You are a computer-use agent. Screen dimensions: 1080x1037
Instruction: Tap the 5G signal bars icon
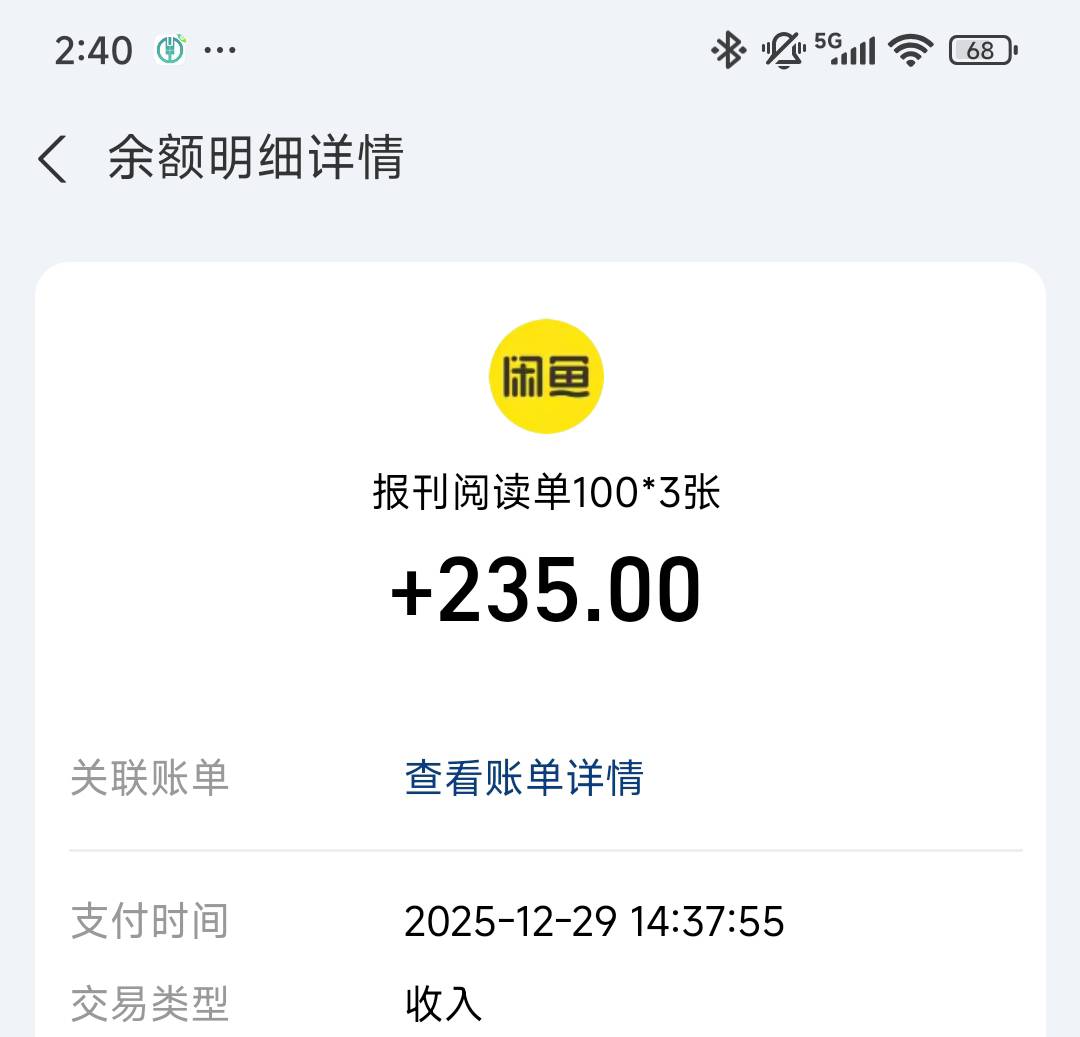tap(845, 49)
